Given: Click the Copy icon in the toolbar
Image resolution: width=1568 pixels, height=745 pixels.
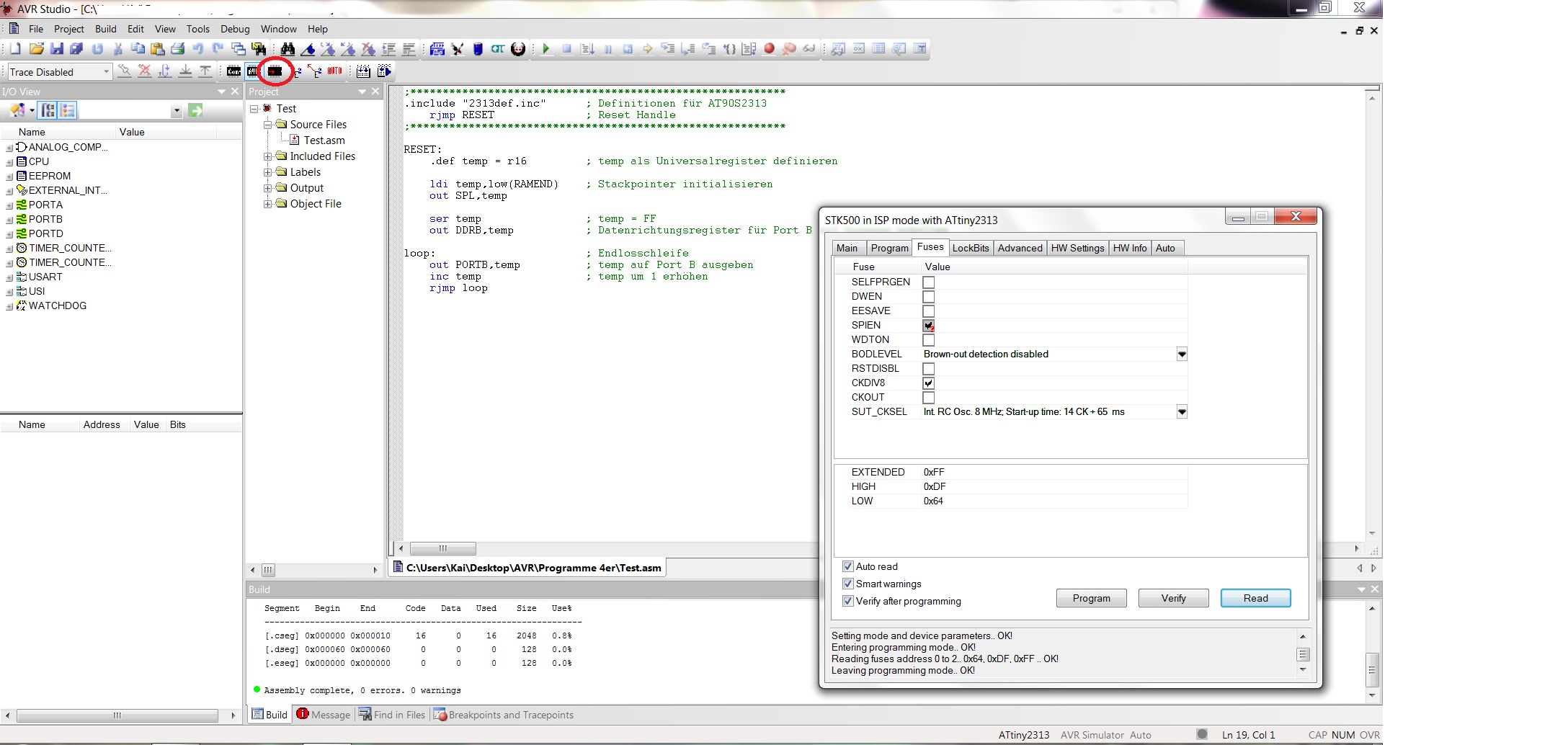Looking at the screenshot, I should [138, 48].
